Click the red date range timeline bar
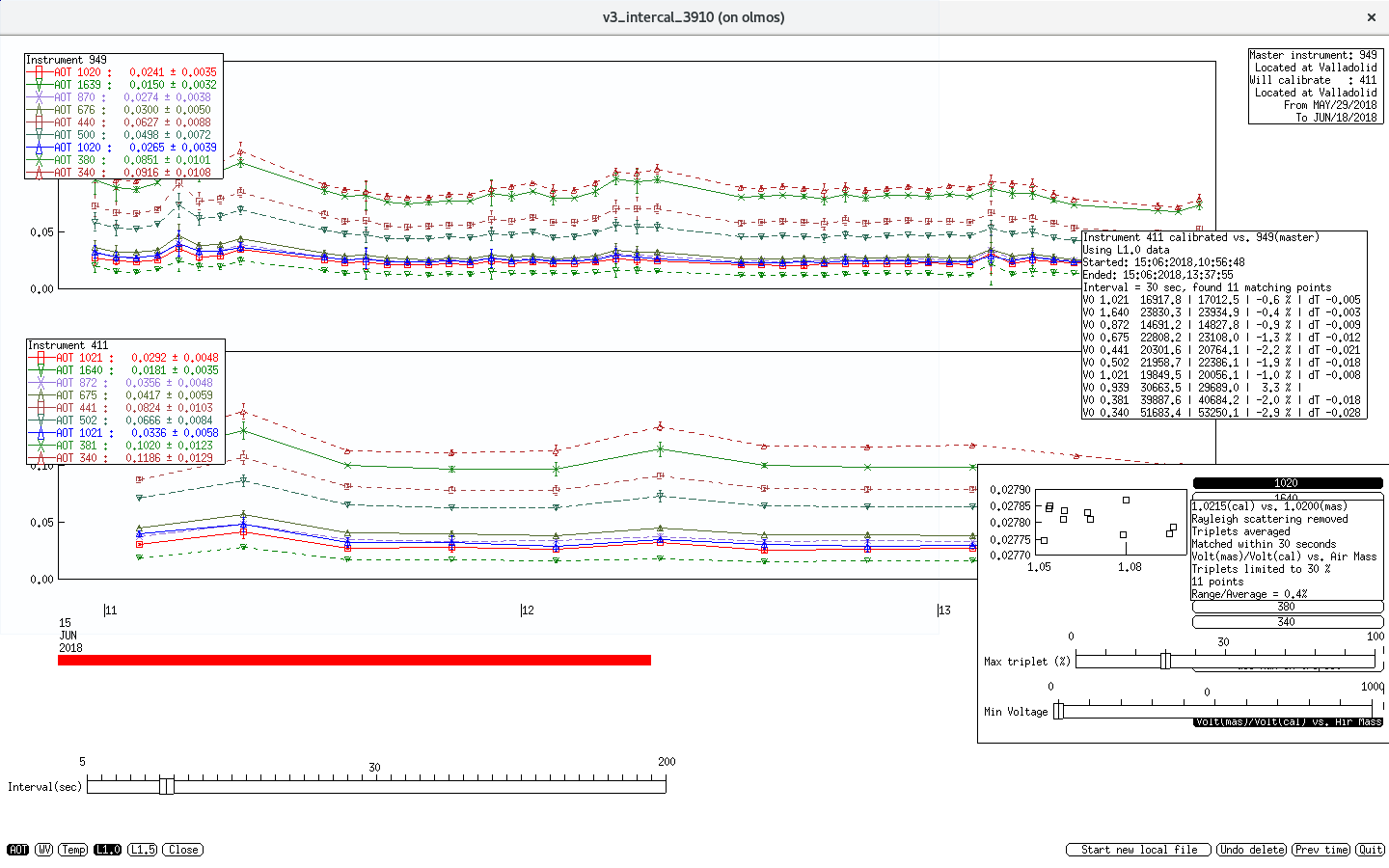The image size is (1389, 868). click(354, 660)
